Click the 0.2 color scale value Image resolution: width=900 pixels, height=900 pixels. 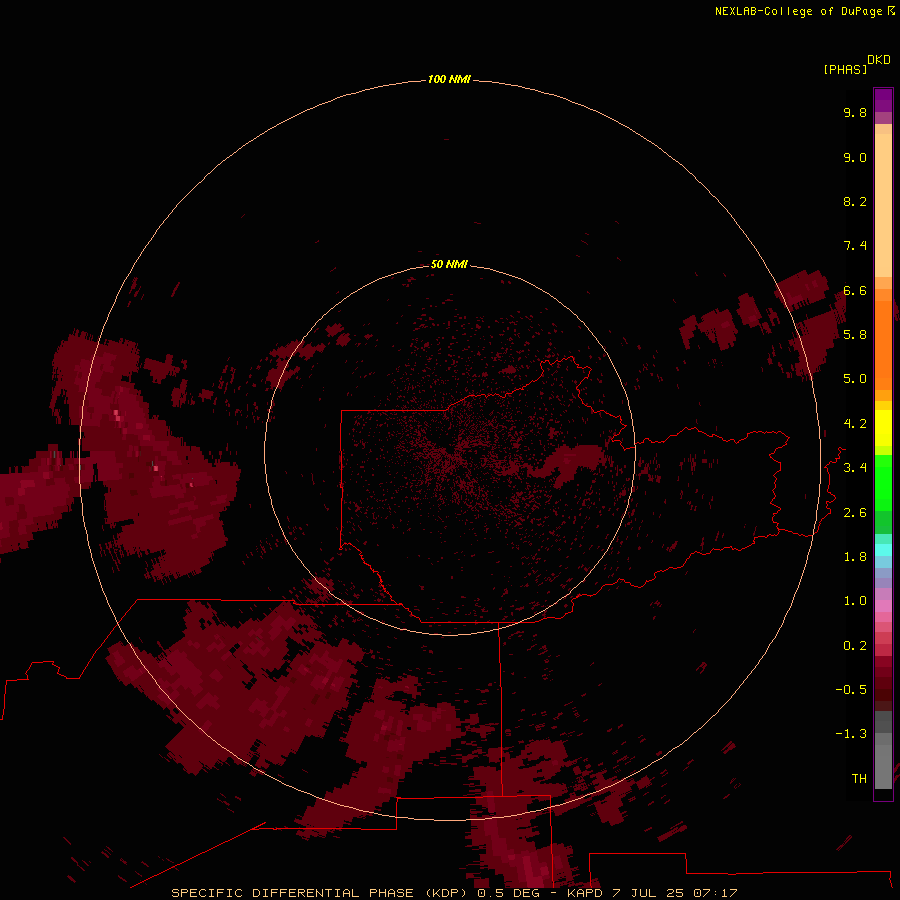pyautogui.click(x=855, y=646)
